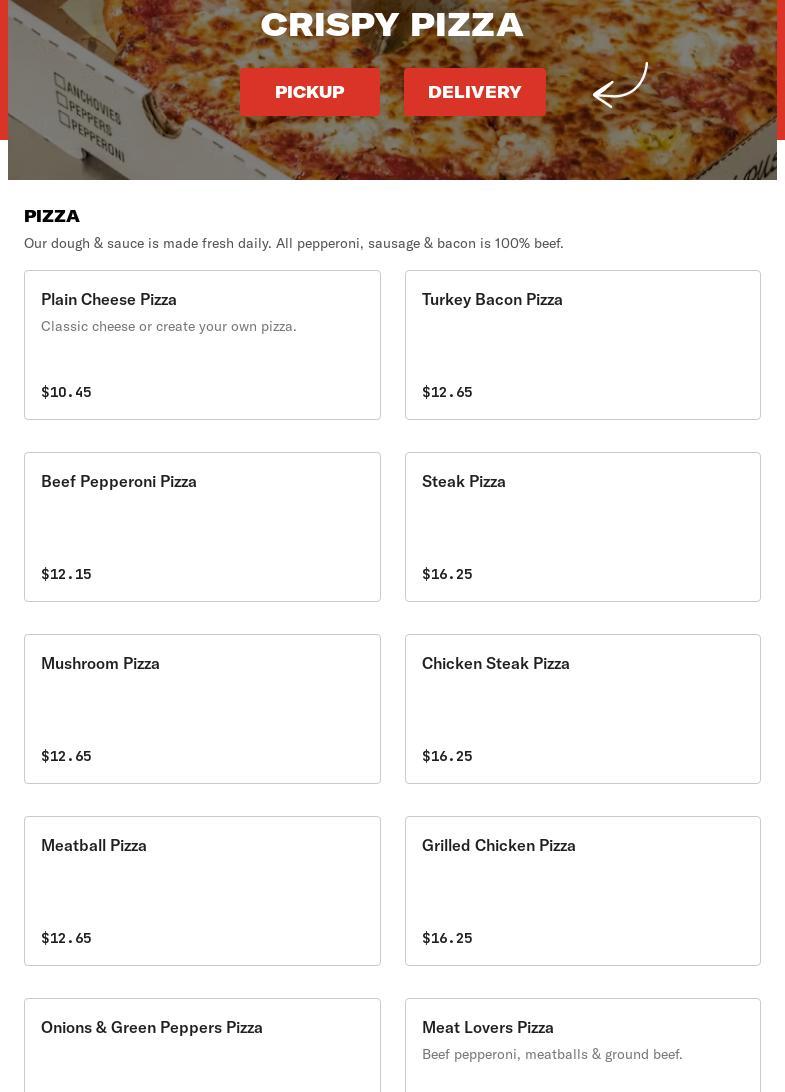Choose the Steak Pizza title
This screenshot has width=785, height=1092.
(x=464, y=482)
